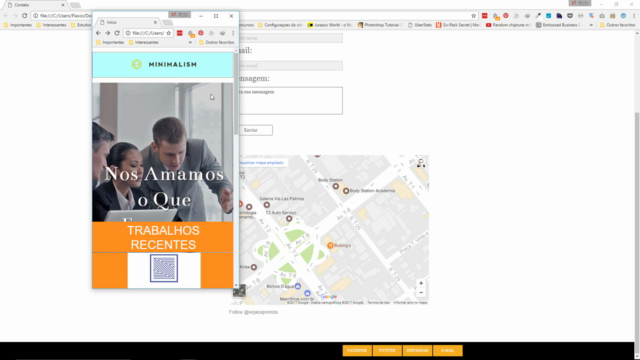Viewport: 640px width, 360px height.
Task: Zoom in the map with the plus button
Action: [x=421, y=283]
